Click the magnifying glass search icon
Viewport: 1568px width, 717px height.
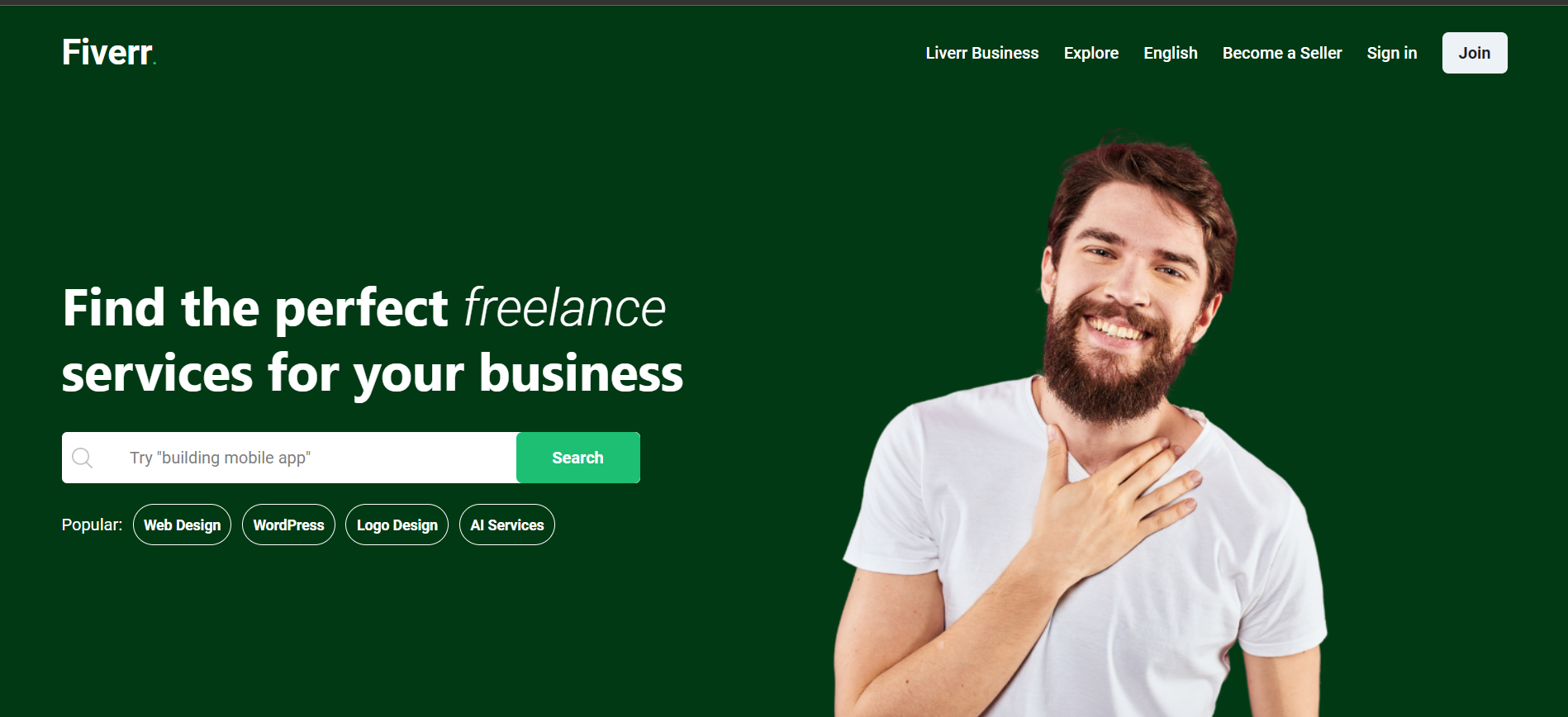click(x=82, y=458)
